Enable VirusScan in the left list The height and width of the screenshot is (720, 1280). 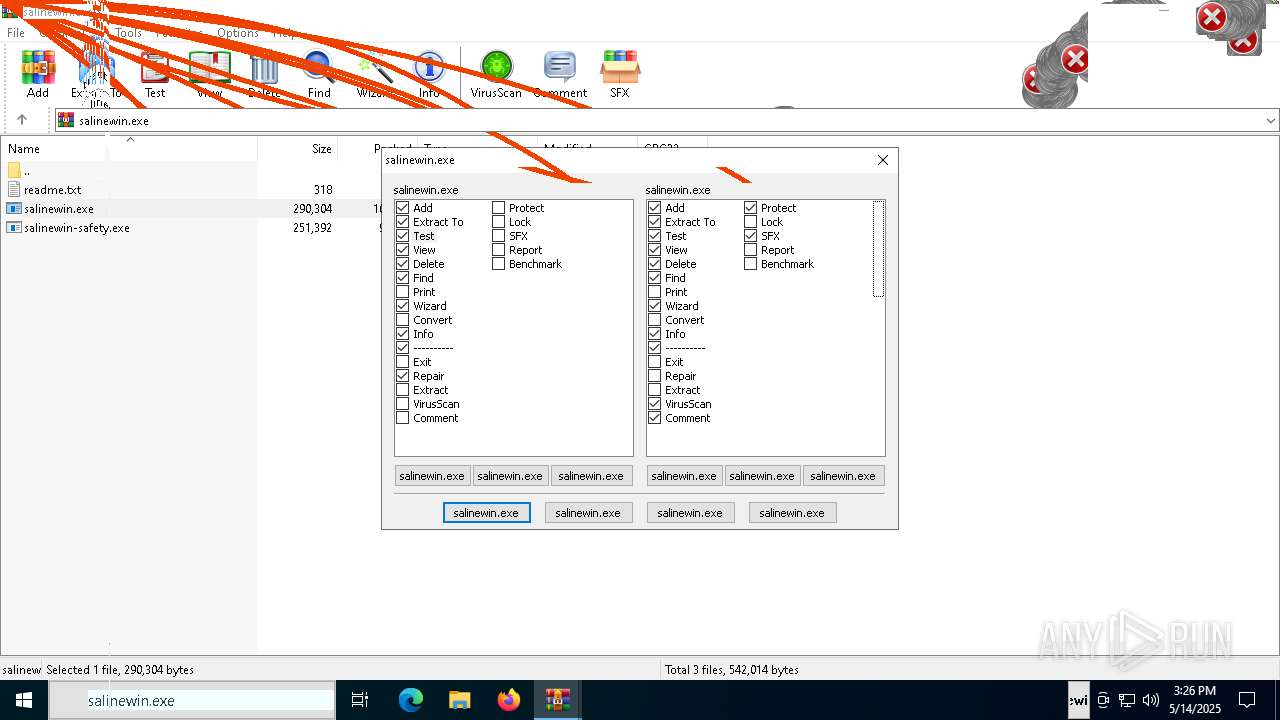pyautogui.click(x=403, y=404)
